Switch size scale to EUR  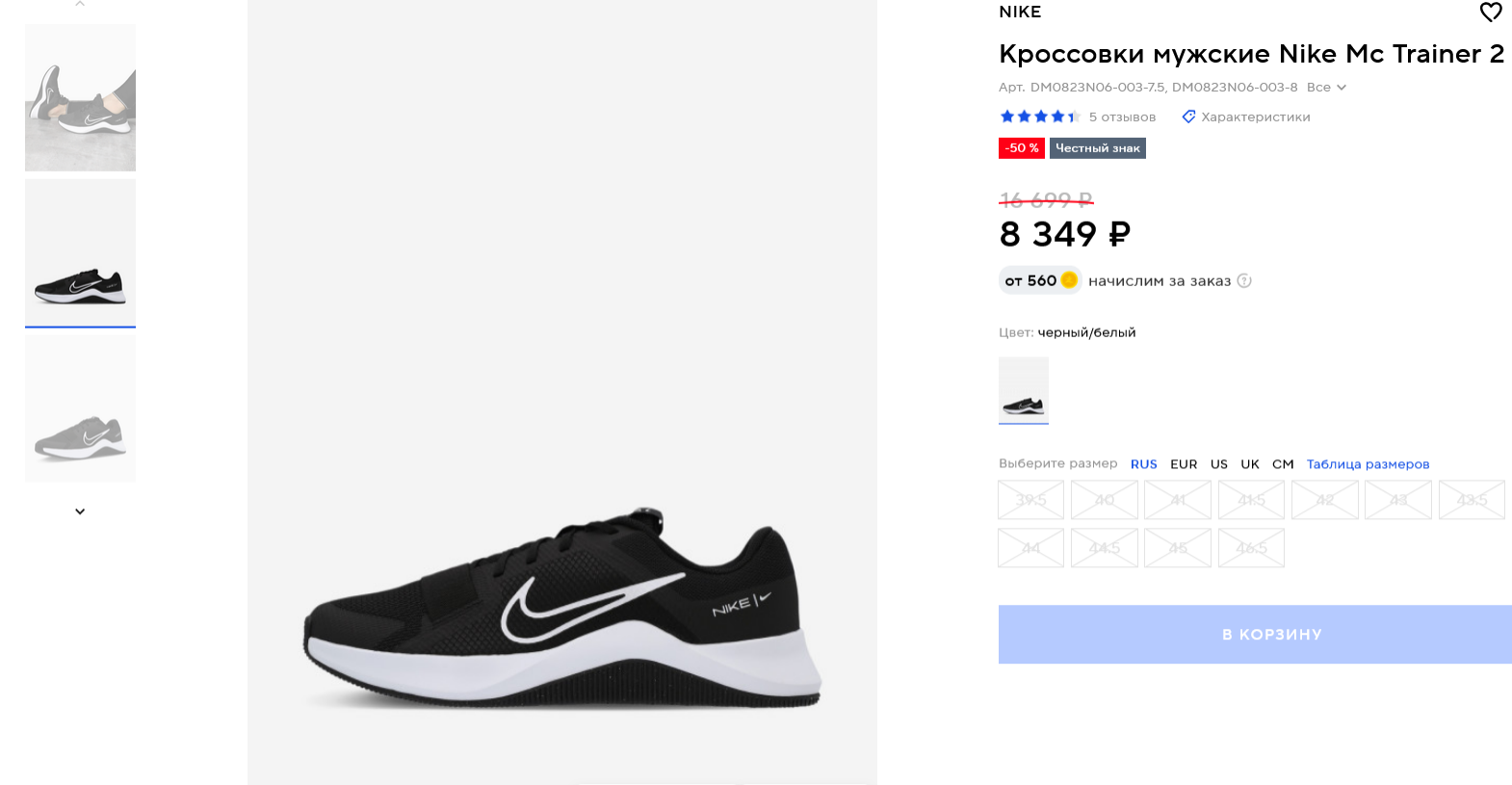click(1184, 464)
